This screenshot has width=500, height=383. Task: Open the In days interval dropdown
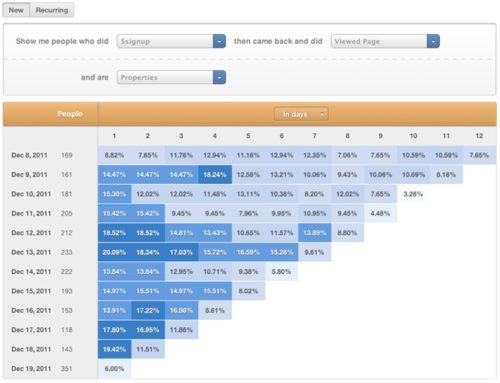301,114
